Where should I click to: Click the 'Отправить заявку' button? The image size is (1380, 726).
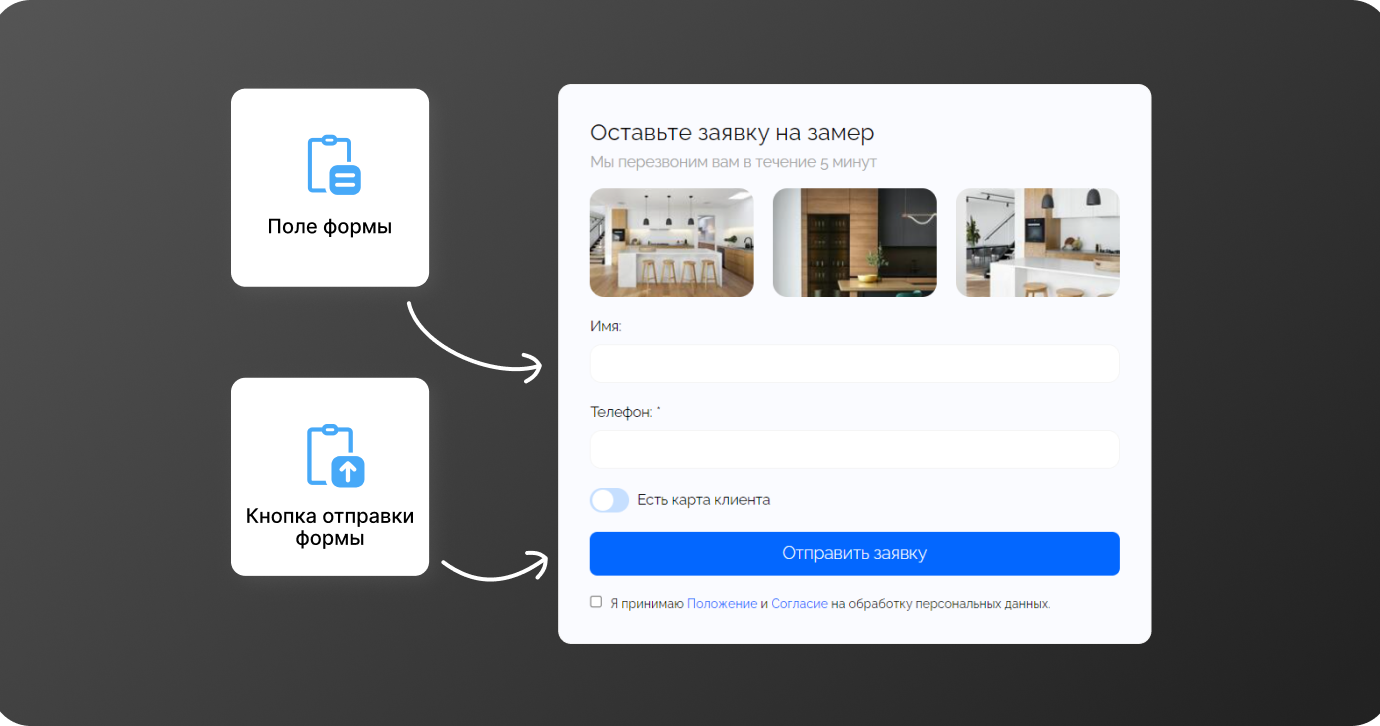coord(854,553)
